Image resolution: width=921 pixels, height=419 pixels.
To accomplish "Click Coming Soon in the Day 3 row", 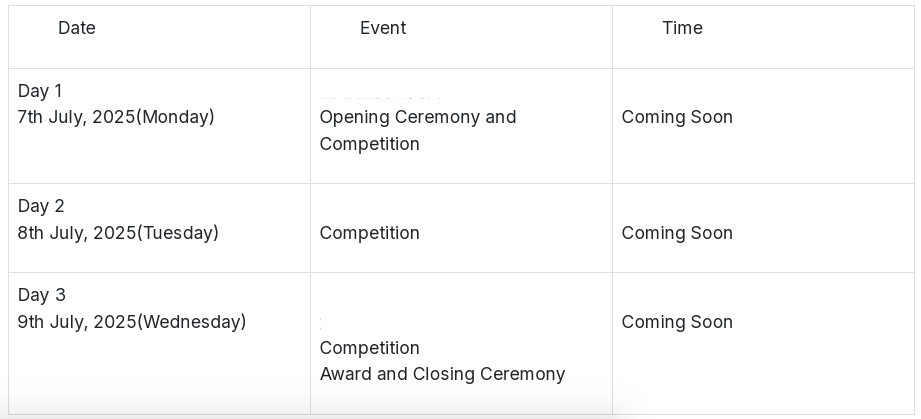I will (x=677, y=322).
